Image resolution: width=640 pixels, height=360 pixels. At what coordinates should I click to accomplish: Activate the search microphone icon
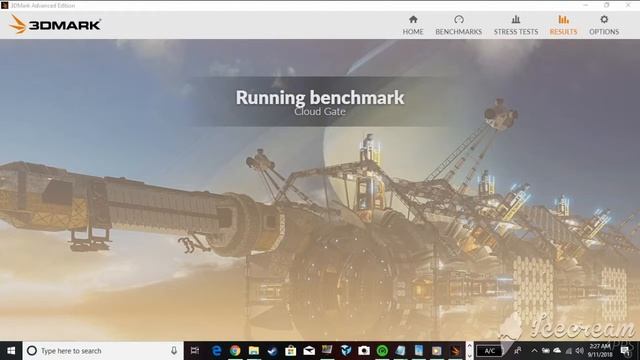[174, 351]
